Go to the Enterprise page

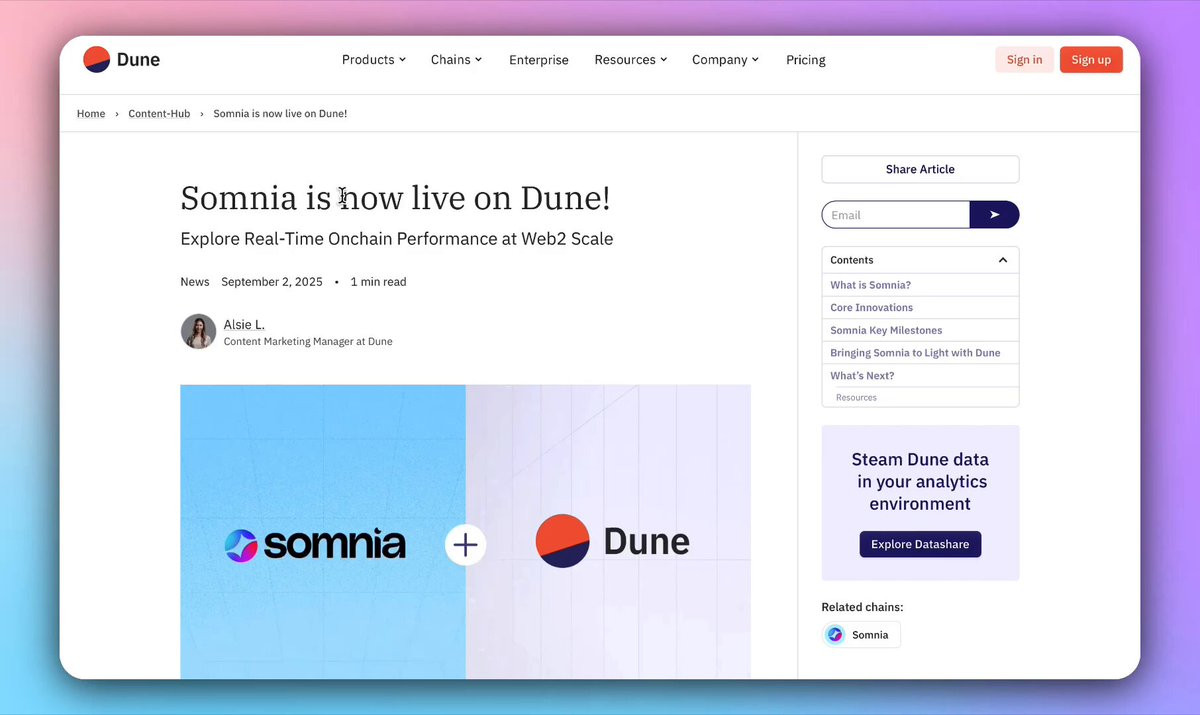tap(539, 60)
